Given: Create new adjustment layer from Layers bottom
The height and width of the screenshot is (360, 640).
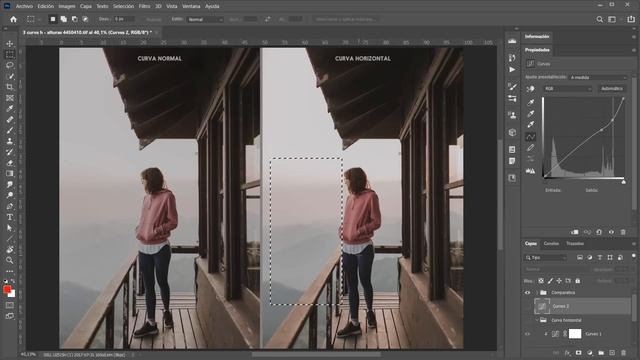Looking at the screenshot, I should 590,353.
